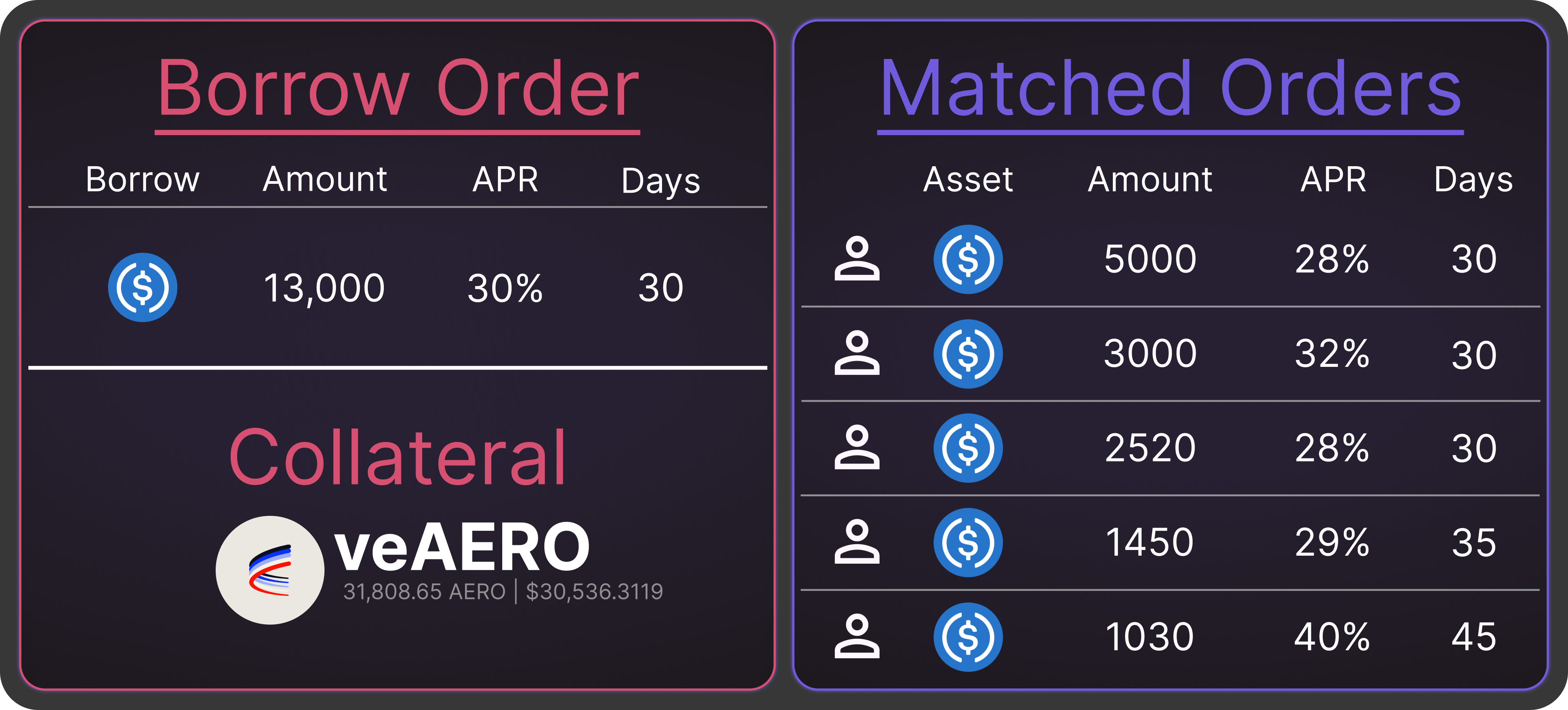Click the user icon in the 1030 row
This screenshot has height=710, width=1568.
(857, 636)
